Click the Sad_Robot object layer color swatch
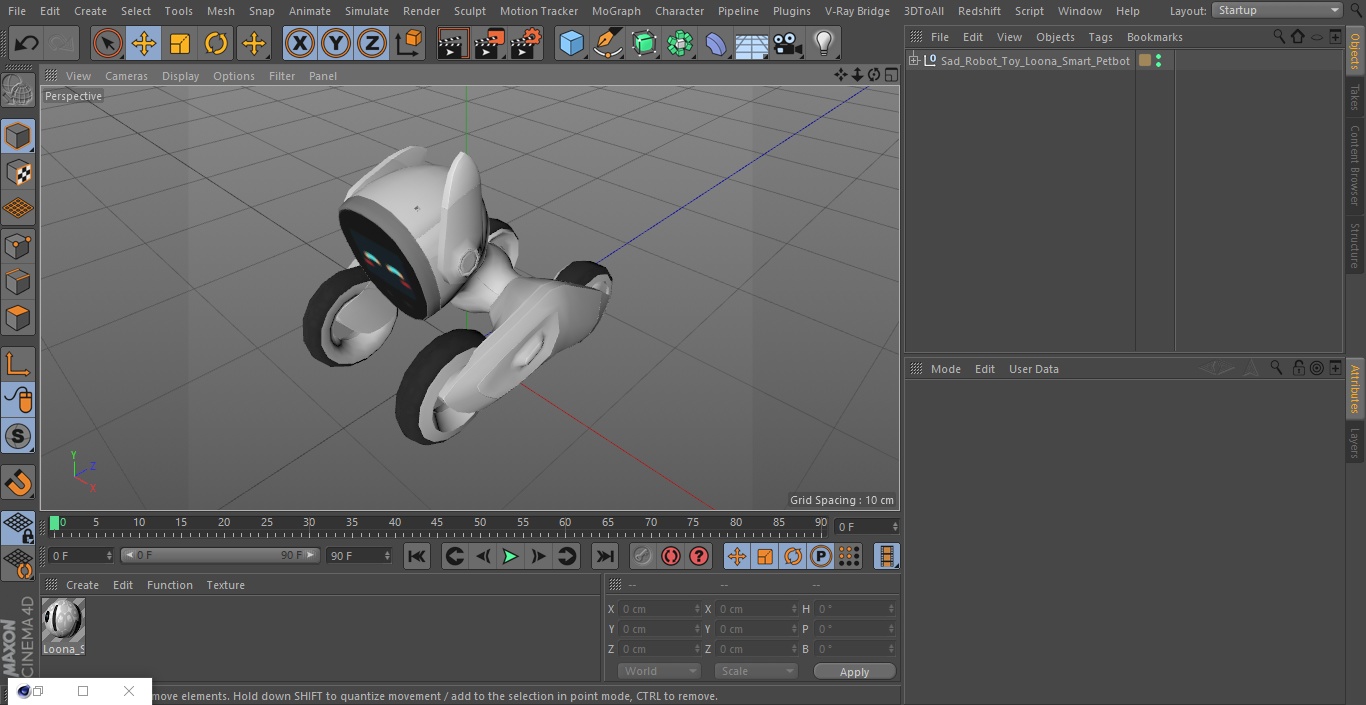1366x705 pixels. 1145,61
